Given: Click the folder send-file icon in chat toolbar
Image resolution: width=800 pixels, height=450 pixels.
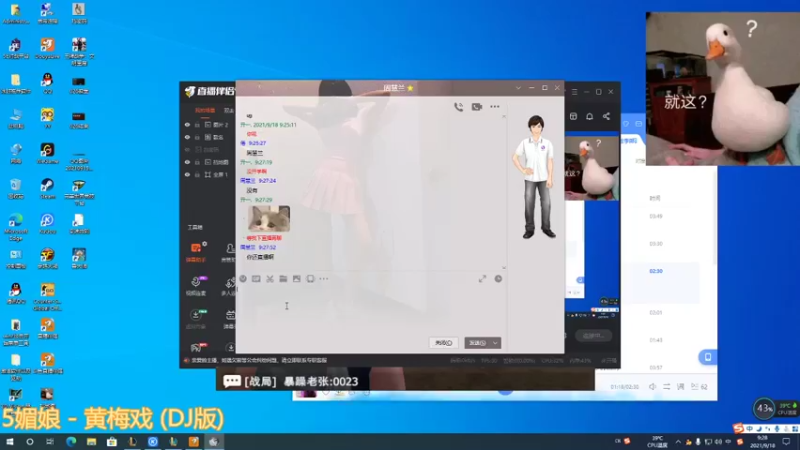Looking at the screenshot, I should [x=283, y=279].
